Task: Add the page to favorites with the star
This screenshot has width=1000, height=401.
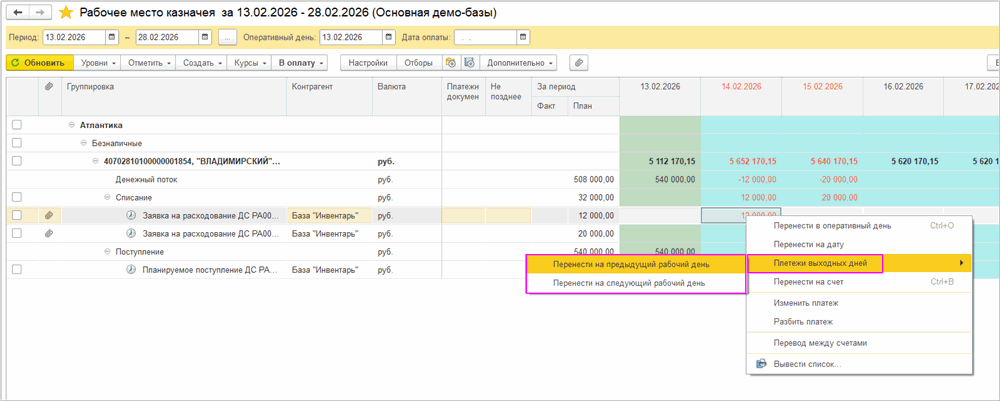Action: click(x=66, y=13)
